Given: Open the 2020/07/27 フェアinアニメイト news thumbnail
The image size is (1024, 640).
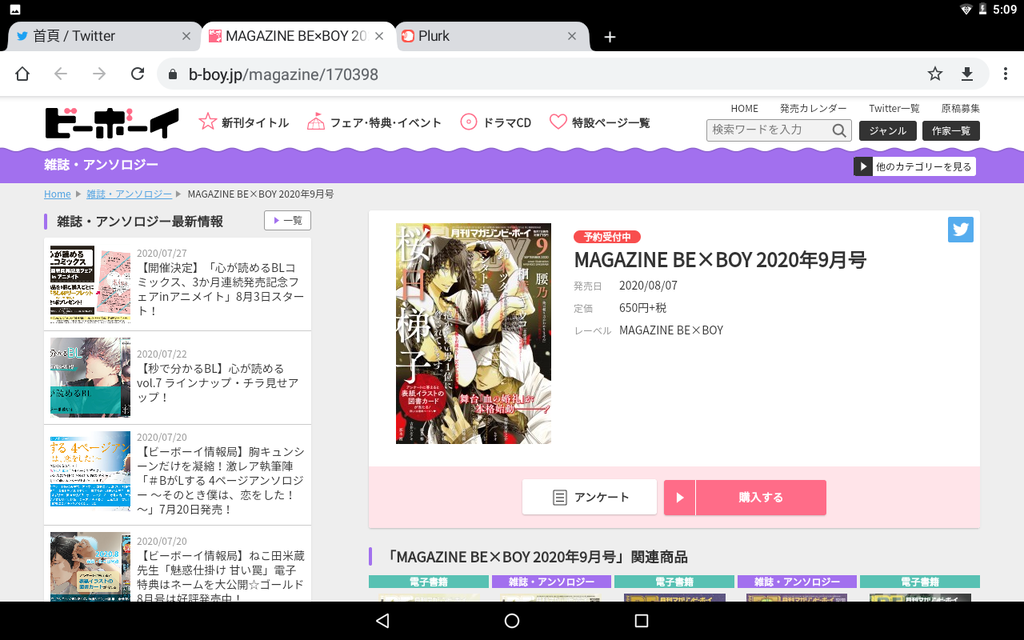Looking at the screenshot, I should 90,284.
